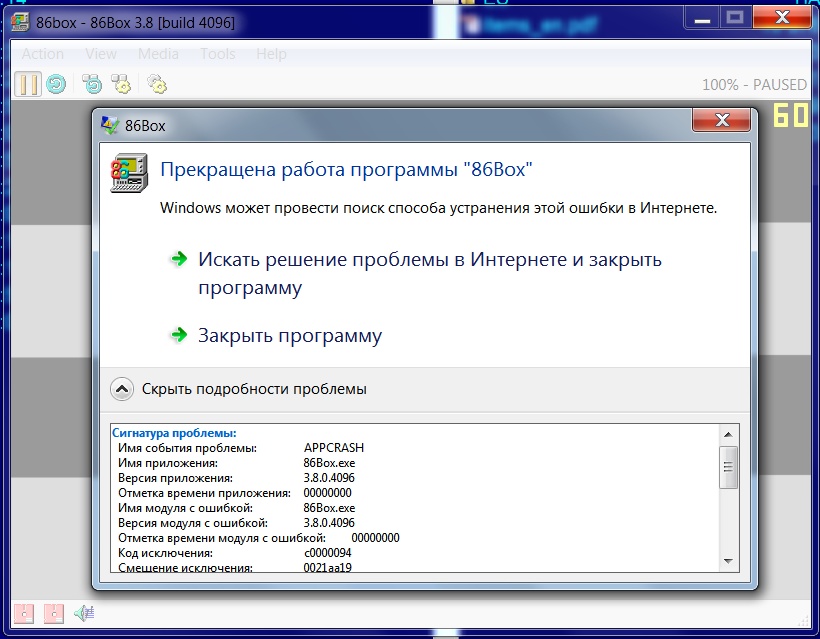Click the exception offset '0021aa19'

pos(327,568)
